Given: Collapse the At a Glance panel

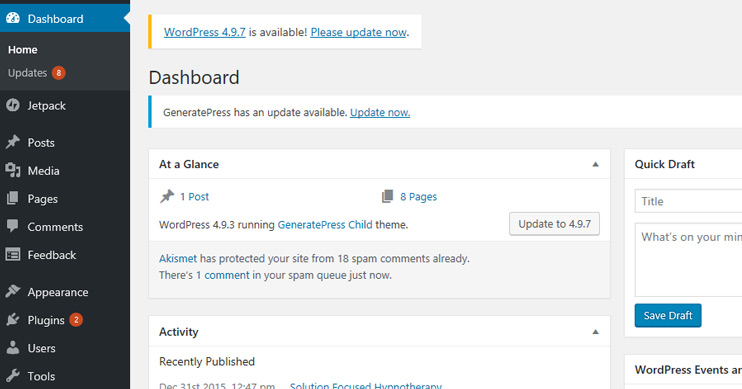Looking at the screenshot, I should pos(595,164).
